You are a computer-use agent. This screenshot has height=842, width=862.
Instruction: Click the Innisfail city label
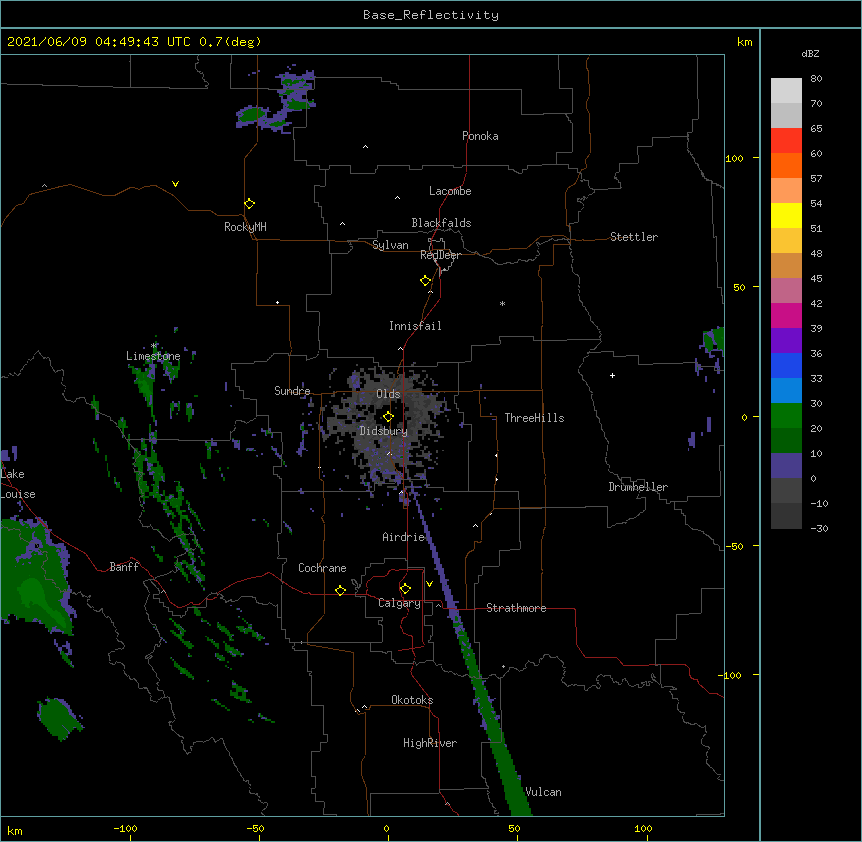point(415,326)
